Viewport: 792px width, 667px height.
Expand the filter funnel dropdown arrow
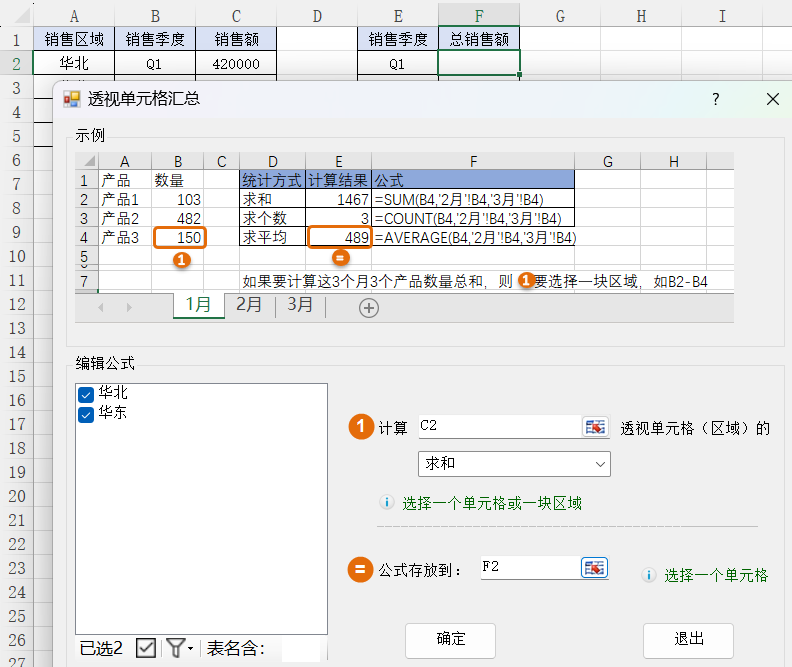(x=190, y=649)
